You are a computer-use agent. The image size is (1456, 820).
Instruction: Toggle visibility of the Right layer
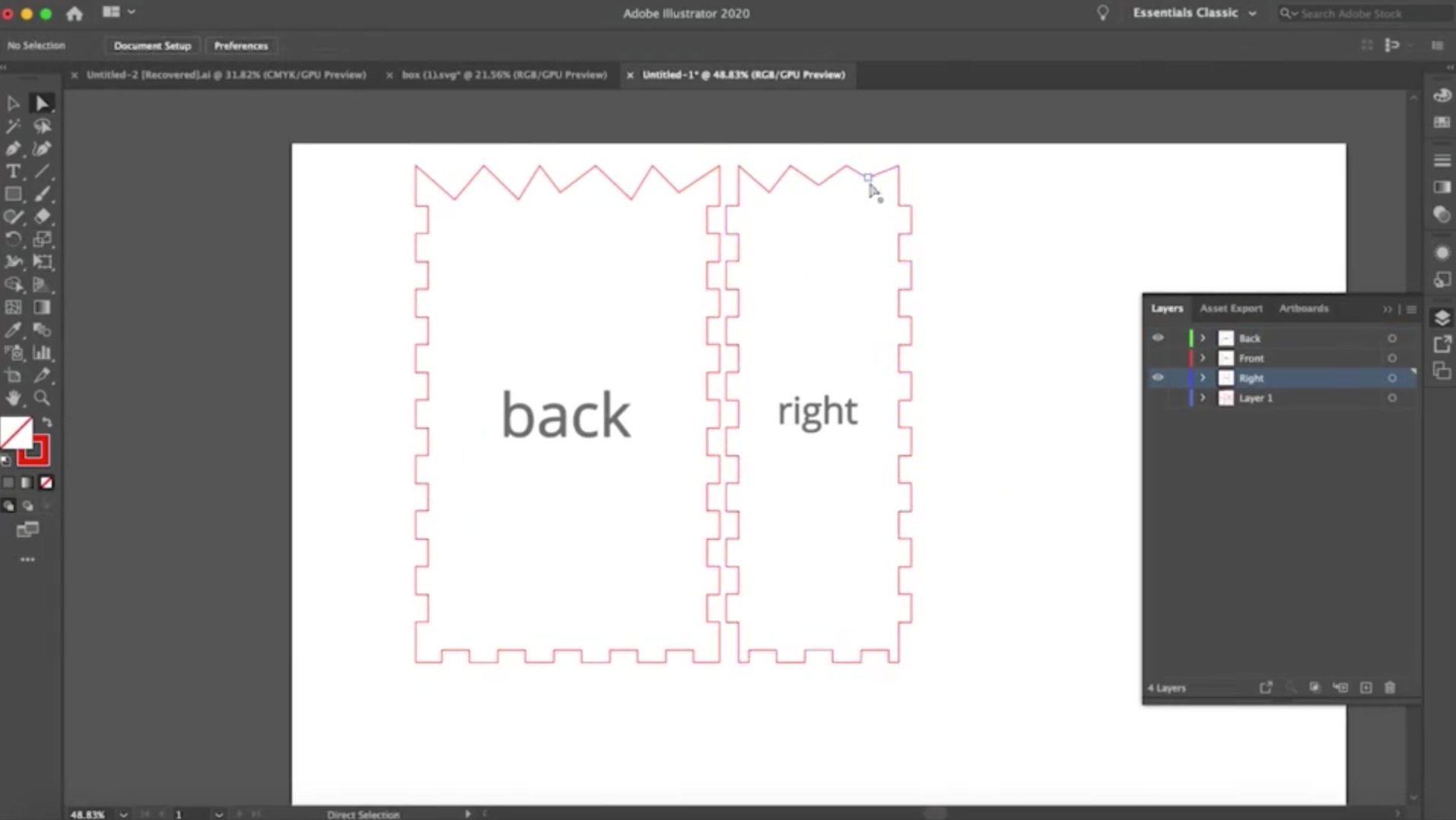[1158, 377]
